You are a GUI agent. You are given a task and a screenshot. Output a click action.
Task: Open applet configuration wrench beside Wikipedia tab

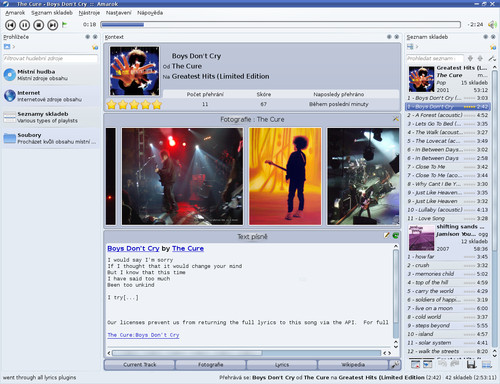point(395,365)
